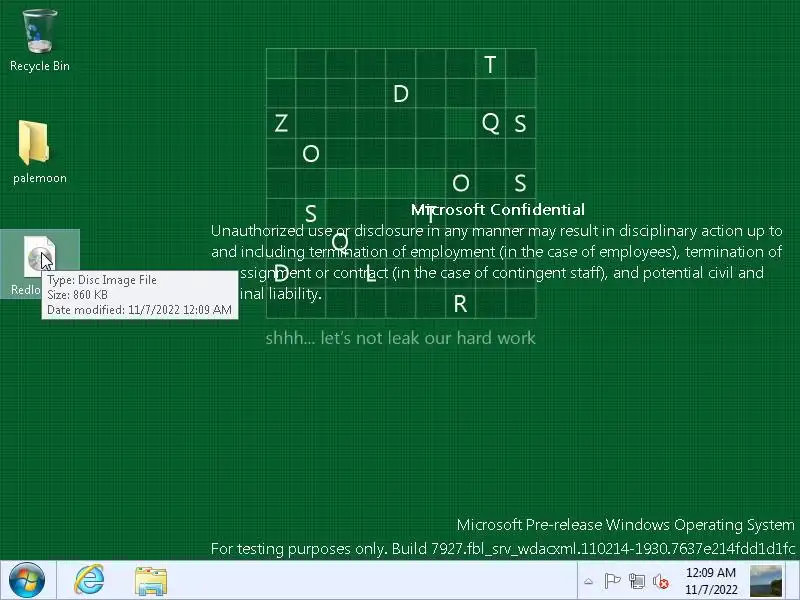Click the 'palemoon' label text
Image resolution: width=800 pixels, height=600 pixels.
(40, 178)
